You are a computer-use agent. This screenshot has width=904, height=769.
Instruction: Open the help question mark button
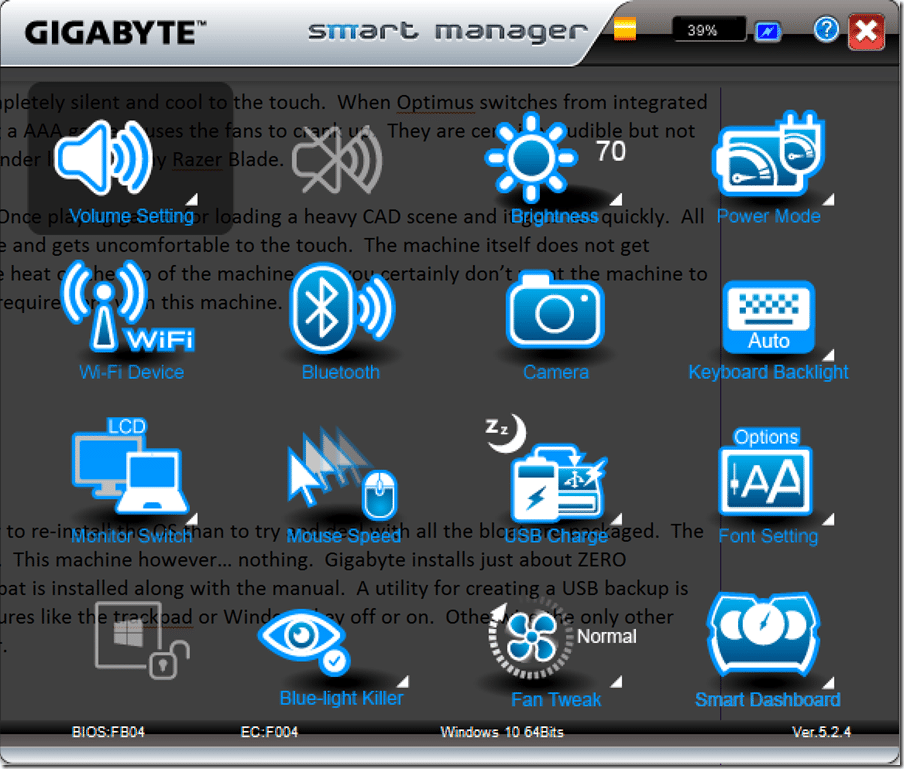coord(826,29)
